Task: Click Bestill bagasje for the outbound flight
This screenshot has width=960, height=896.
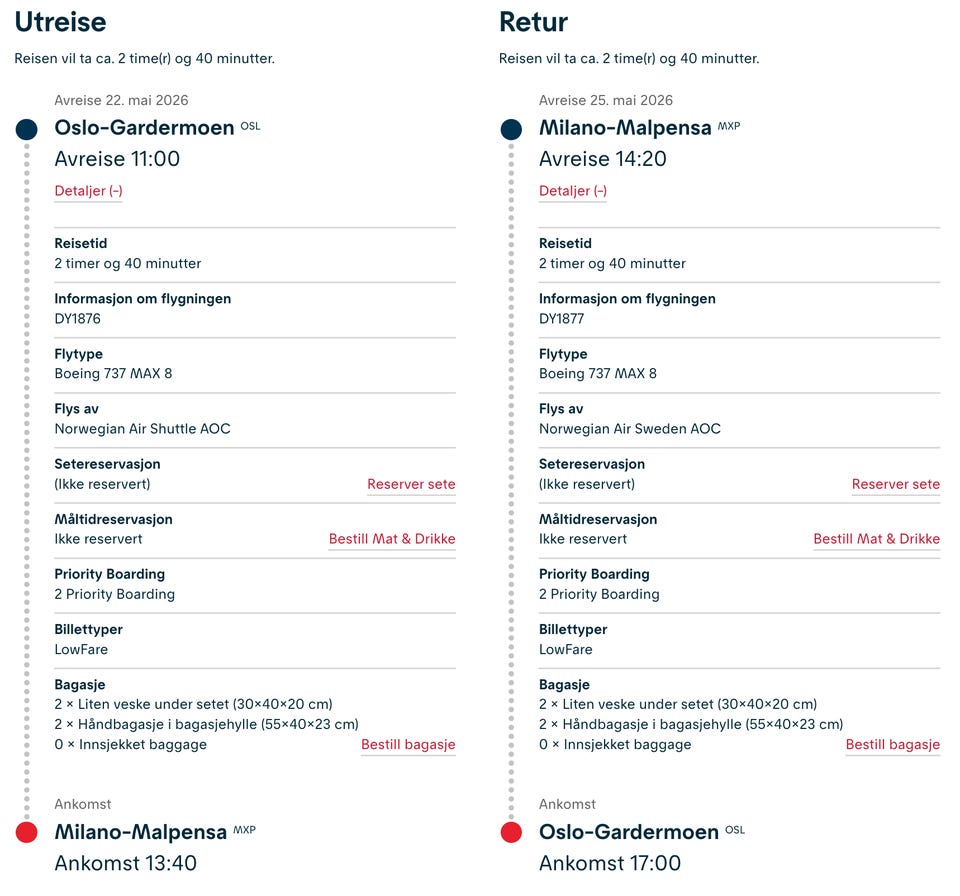Action: coord(408,745)
